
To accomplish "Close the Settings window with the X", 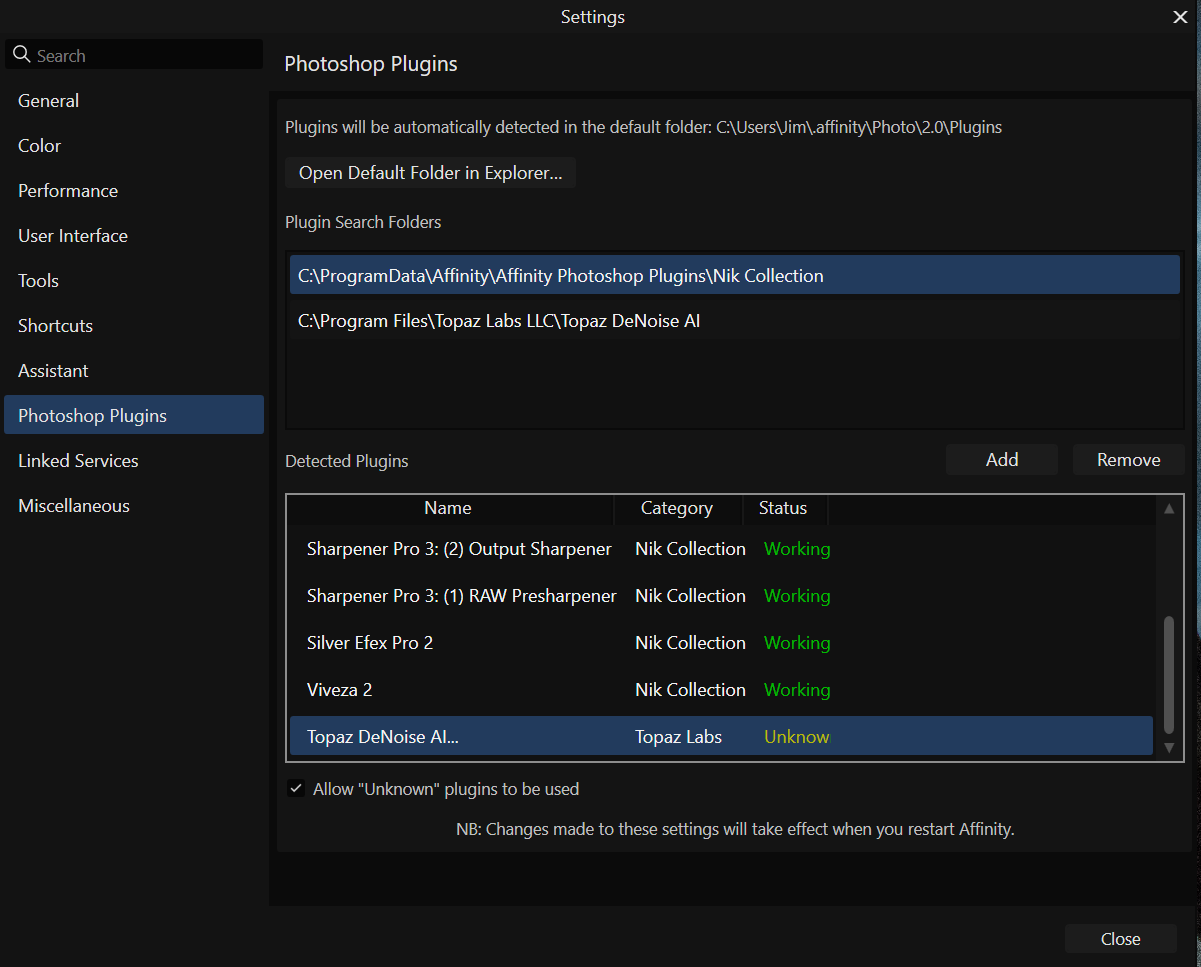I will point(1179,17).
